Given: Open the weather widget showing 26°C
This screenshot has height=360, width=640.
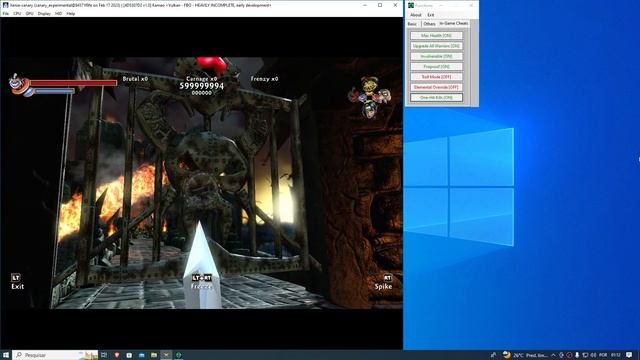Looking at the screenshot, I should tap(525, 355).
